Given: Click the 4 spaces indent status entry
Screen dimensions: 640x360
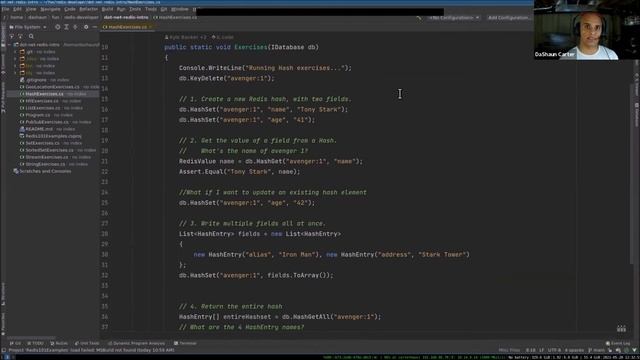Looking at the screenshot, I should [574, 350].
